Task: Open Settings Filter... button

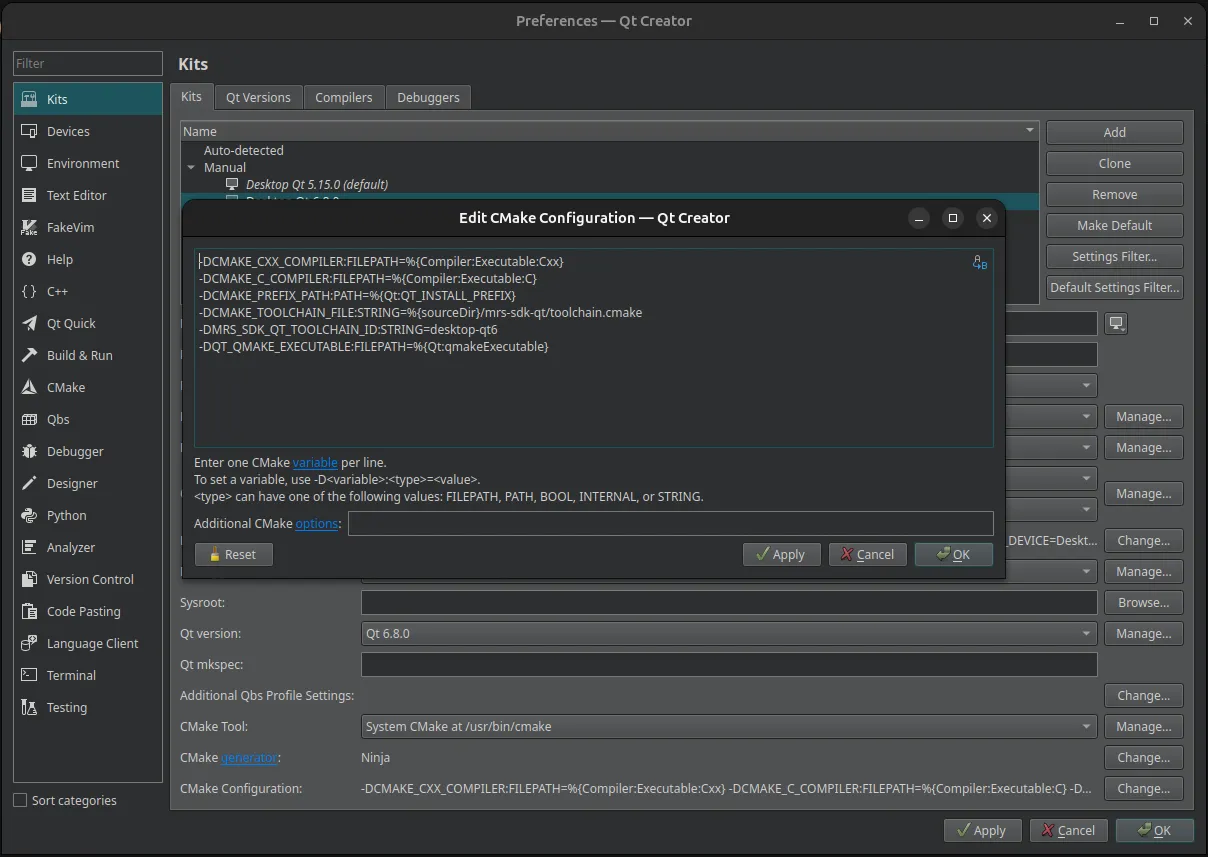Action: pyautogui.click(x=1115, y=256)
